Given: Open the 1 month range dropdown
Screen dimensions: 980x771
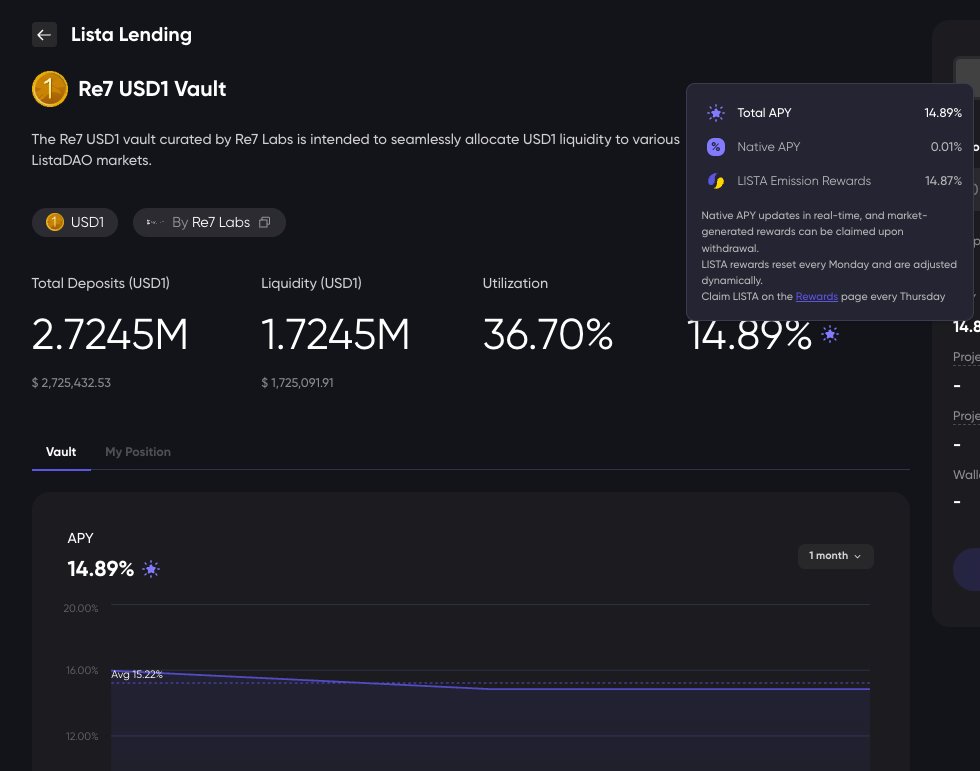Looking at the screenshot, I should coord(835,556).
